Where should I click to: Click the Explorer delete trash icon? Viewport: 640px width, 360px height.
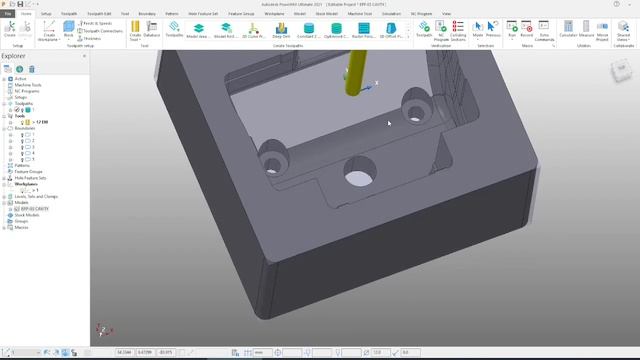click(x=32, y=69)
